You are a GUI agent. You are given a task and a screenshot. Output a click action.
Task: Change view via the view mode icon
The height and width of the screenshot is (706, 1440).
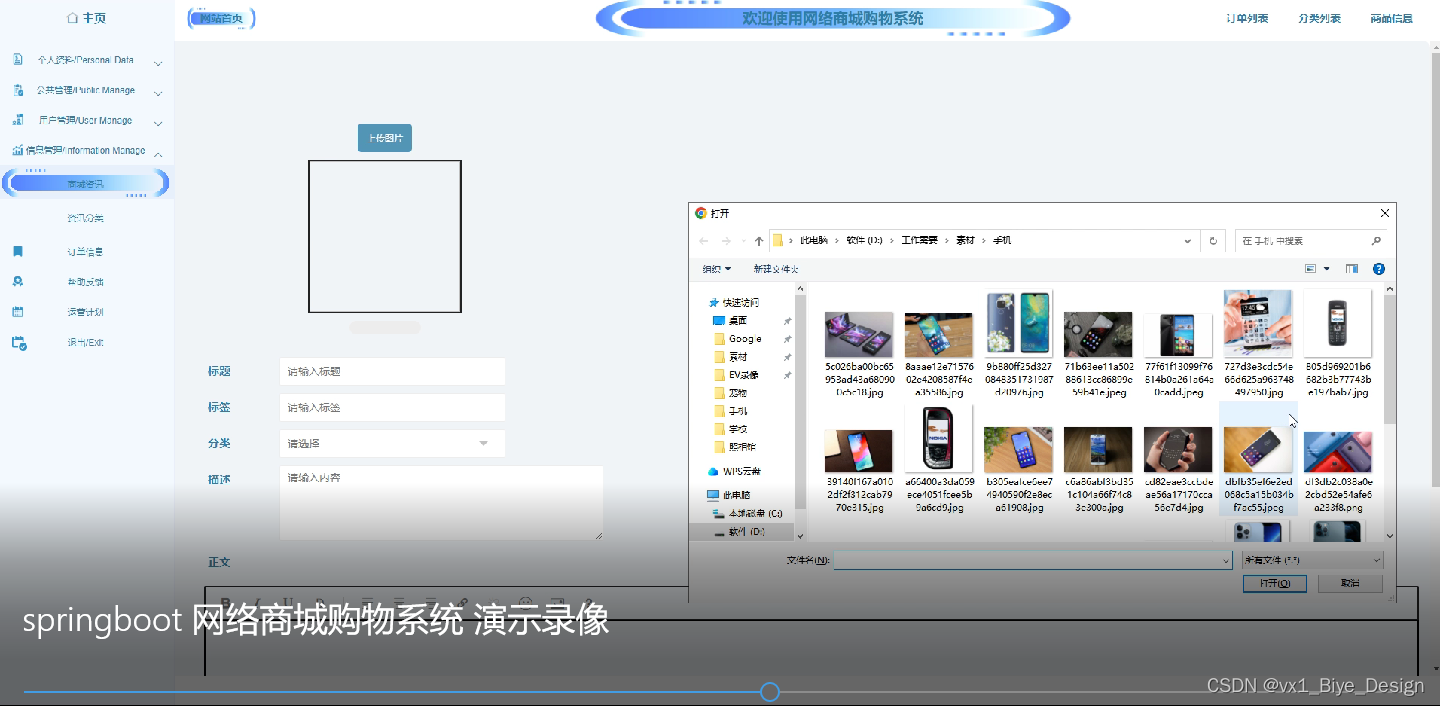(x=1311, y=269)
